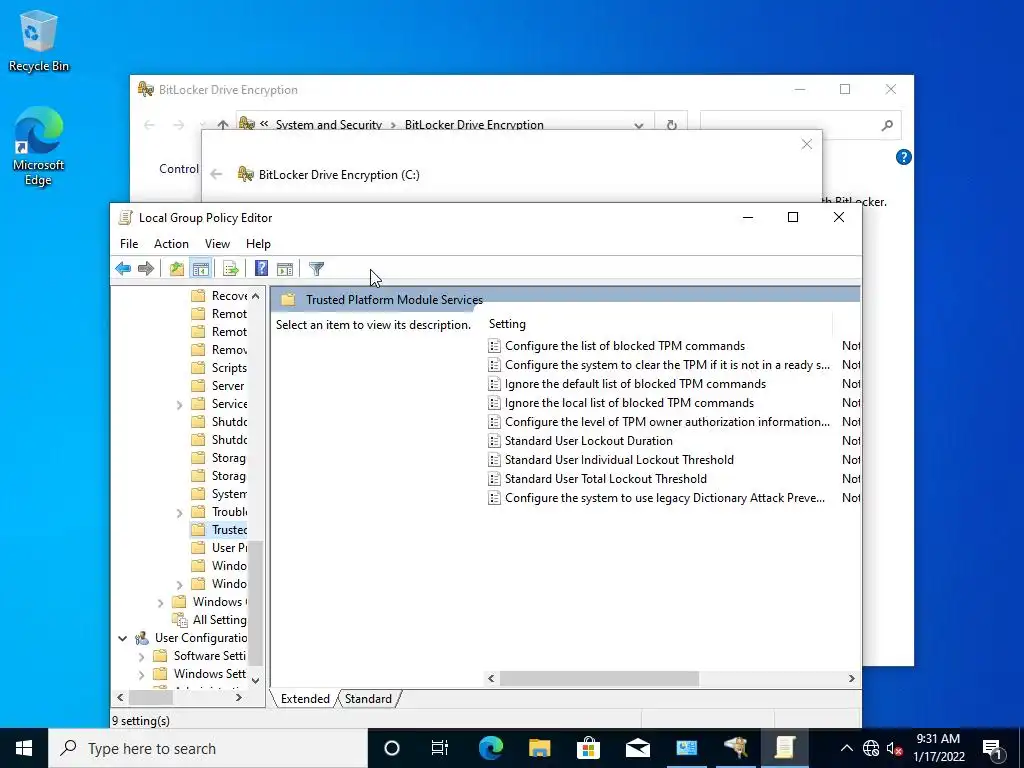Click the taskbar search box

[x=208, y=748]
